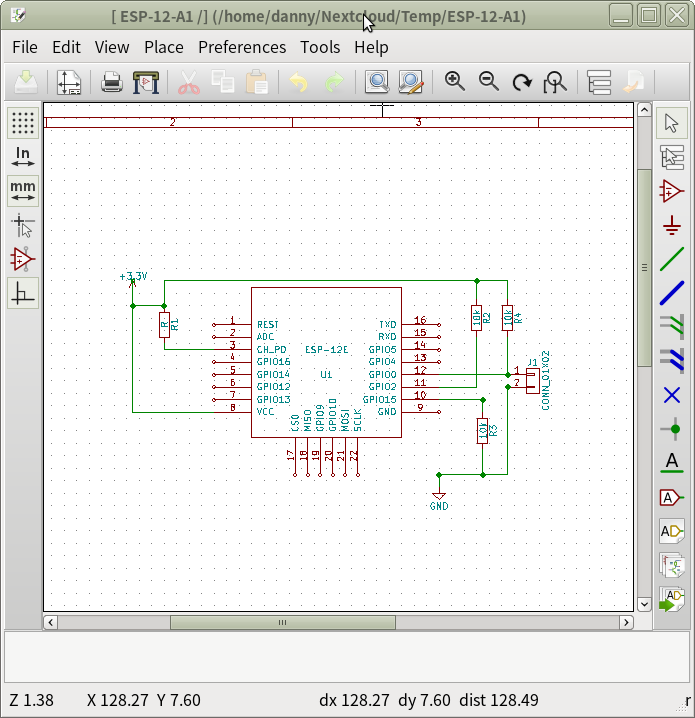Screen dimensions: 695x718
Task: Select the Place junction tool
Action: 672,429
